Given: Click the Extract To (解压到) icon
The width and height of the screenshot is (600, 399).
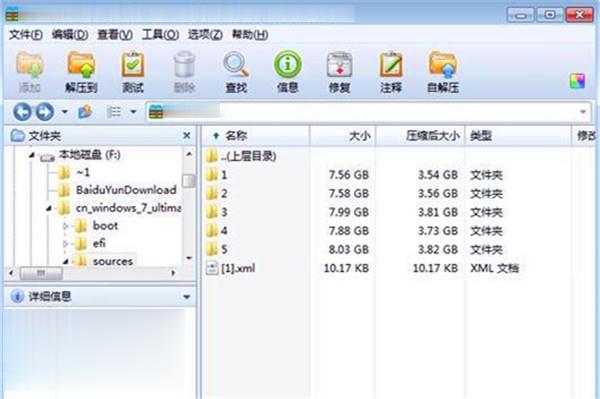Looking at the screenshot, I should pos(81,65).
